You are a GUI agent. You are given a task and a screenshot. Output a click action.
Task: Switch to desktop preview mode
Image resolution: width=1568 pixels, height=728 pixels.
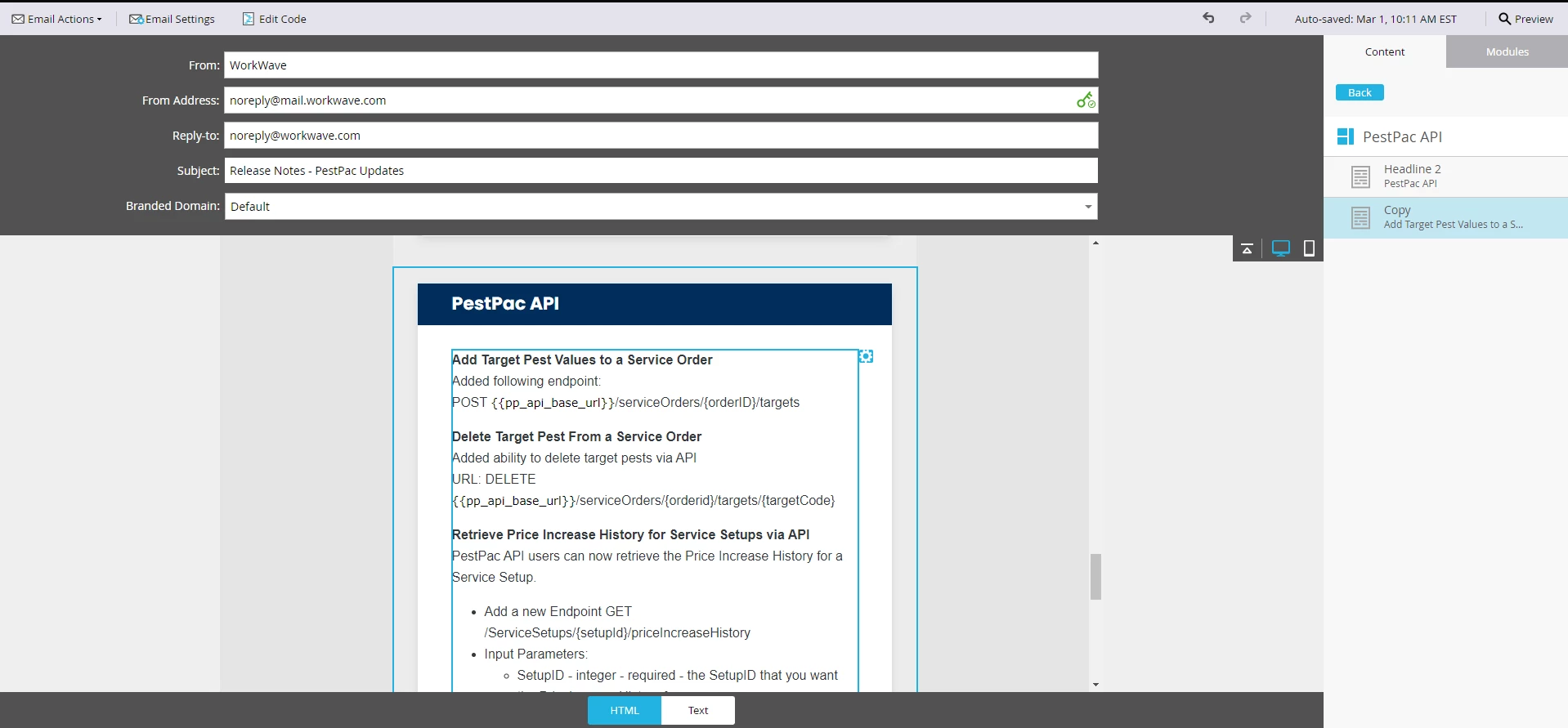tap(1280, 248)
